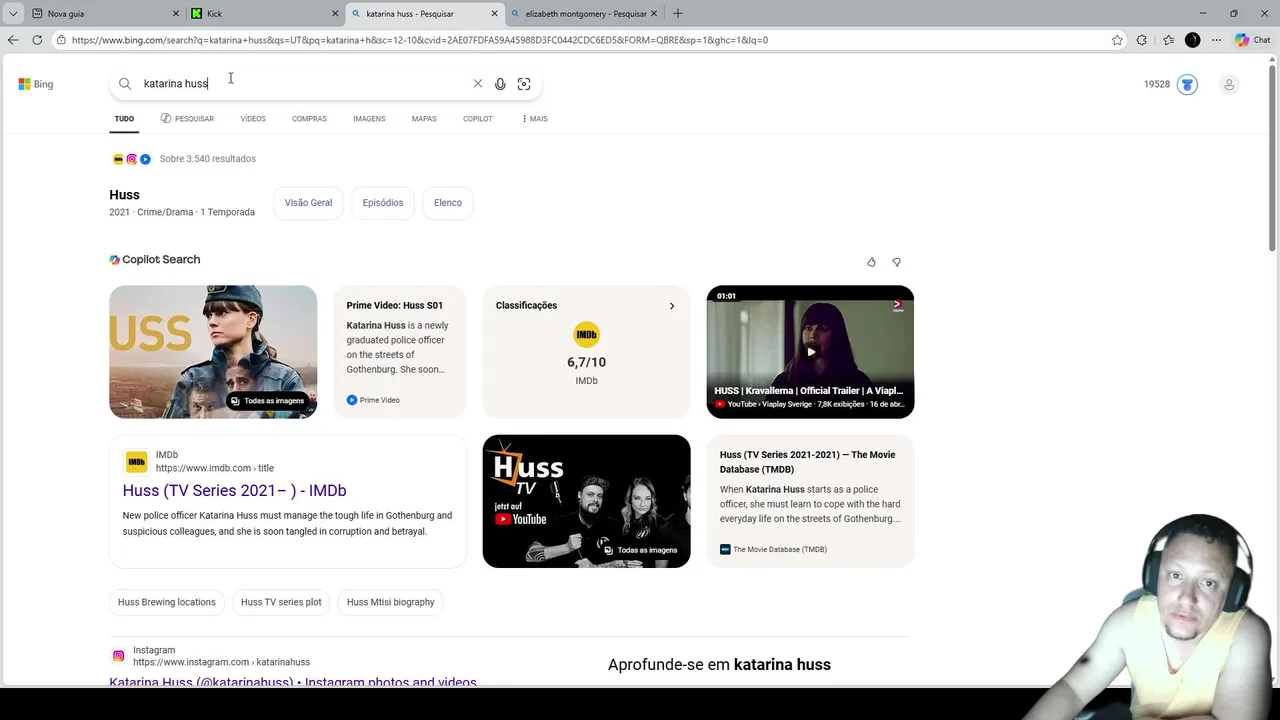
Task: Expand the MAIS menu
Action: tap(535, 119)
